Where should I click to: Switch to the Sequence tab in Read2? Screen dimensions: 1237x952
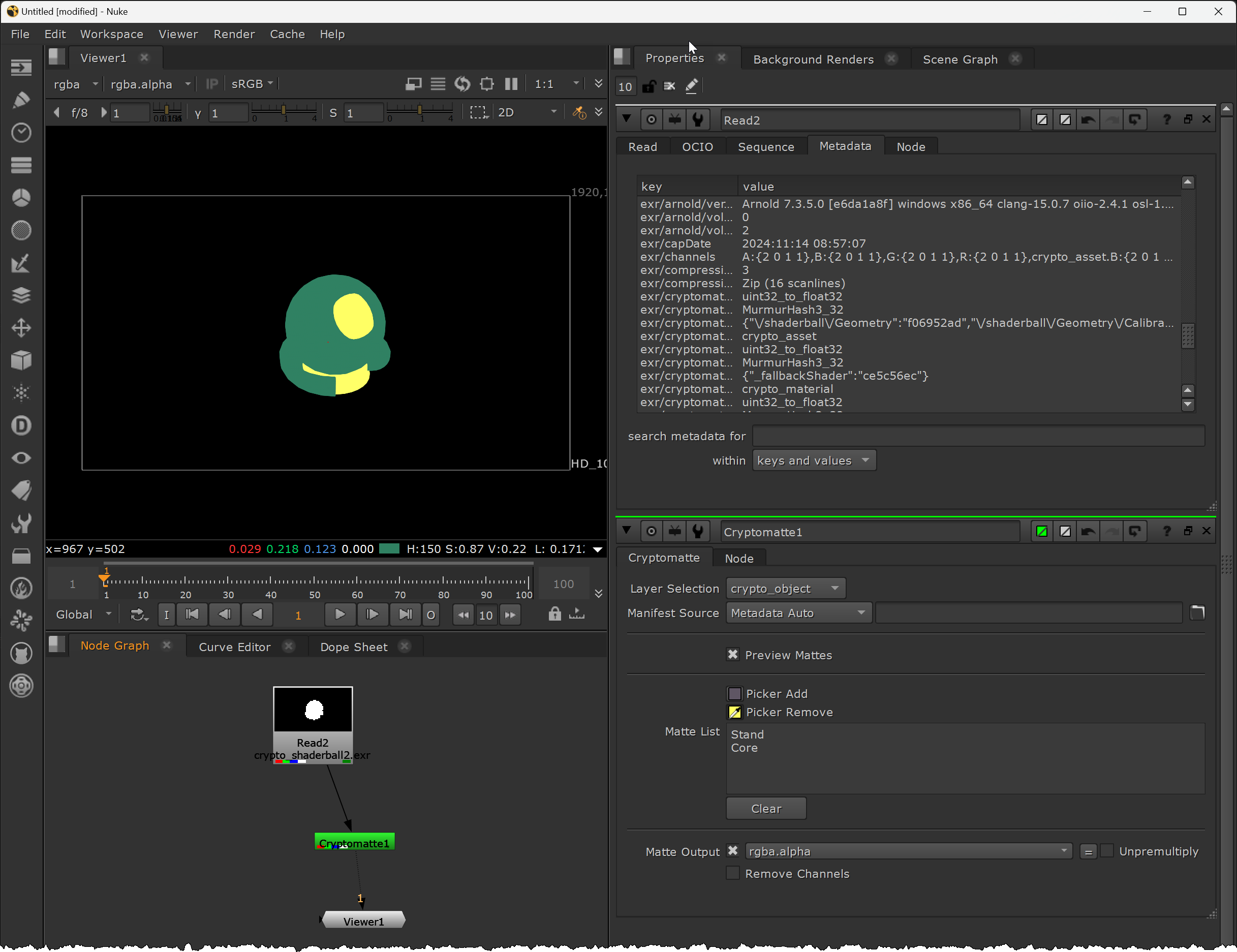(x=766, y=146)
